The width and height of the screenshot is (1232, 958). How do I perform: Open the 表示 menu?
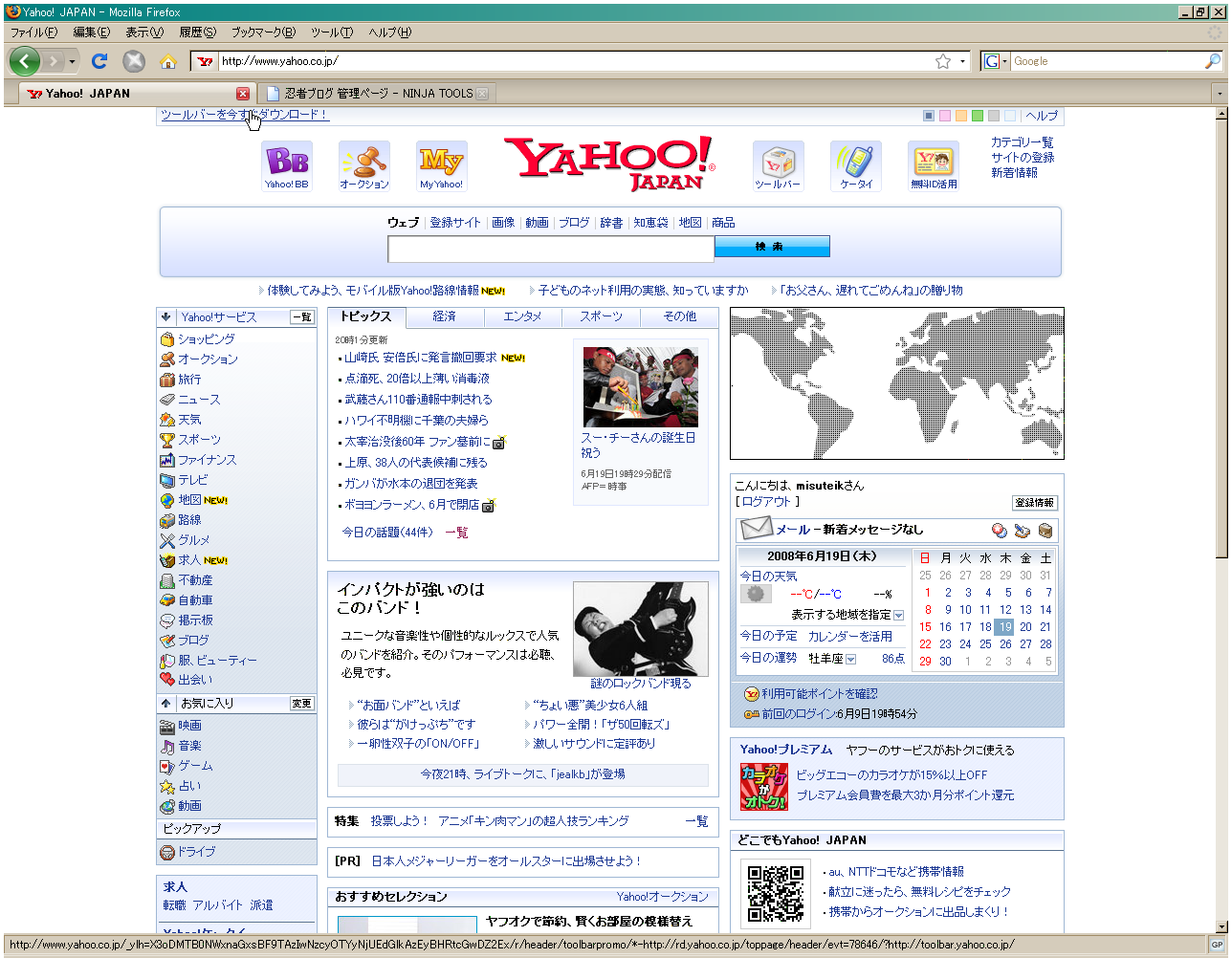click(x=143, y=32)
